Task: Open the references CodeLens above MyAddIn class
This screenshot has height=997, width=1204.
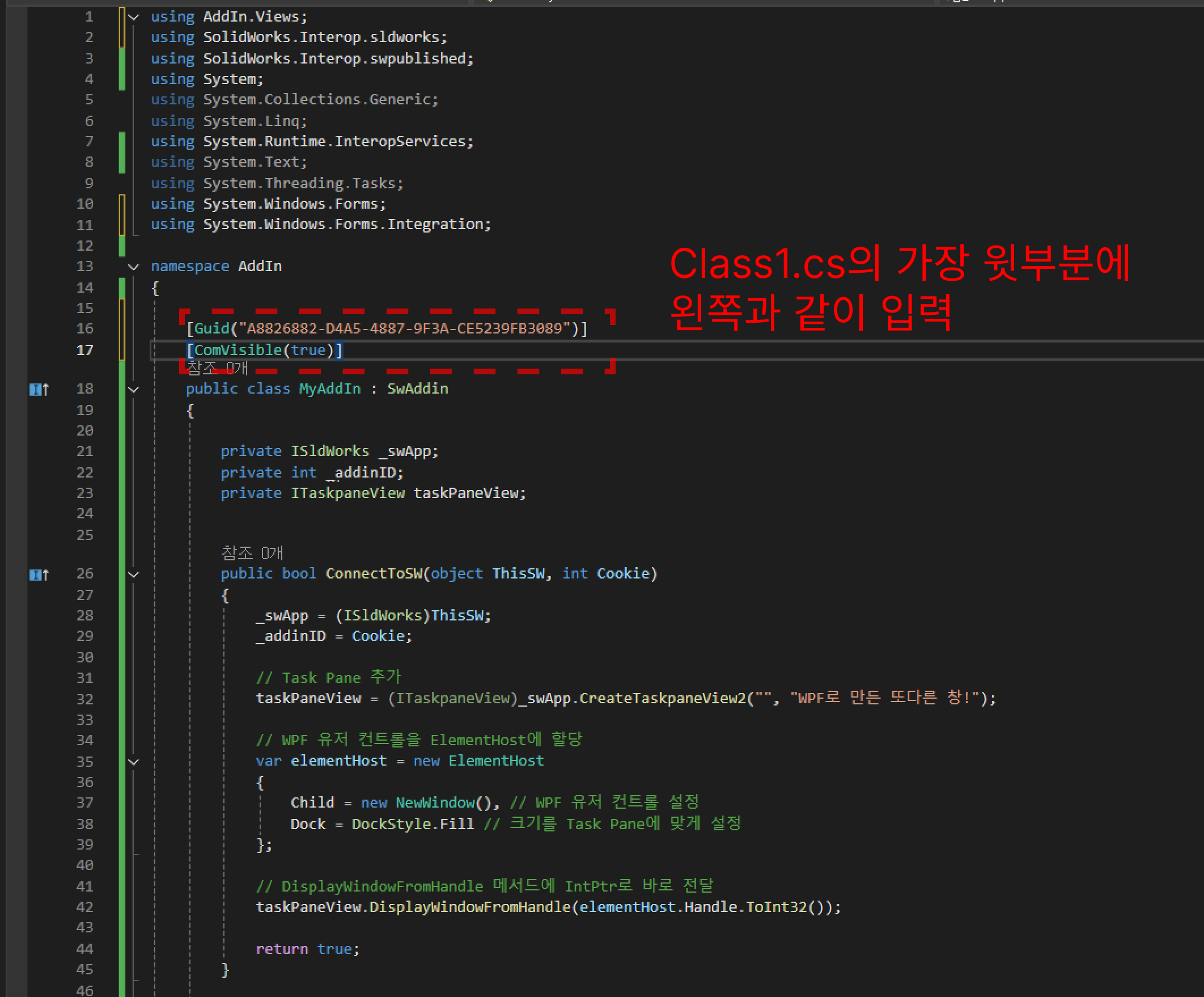Action: [217, 367]
